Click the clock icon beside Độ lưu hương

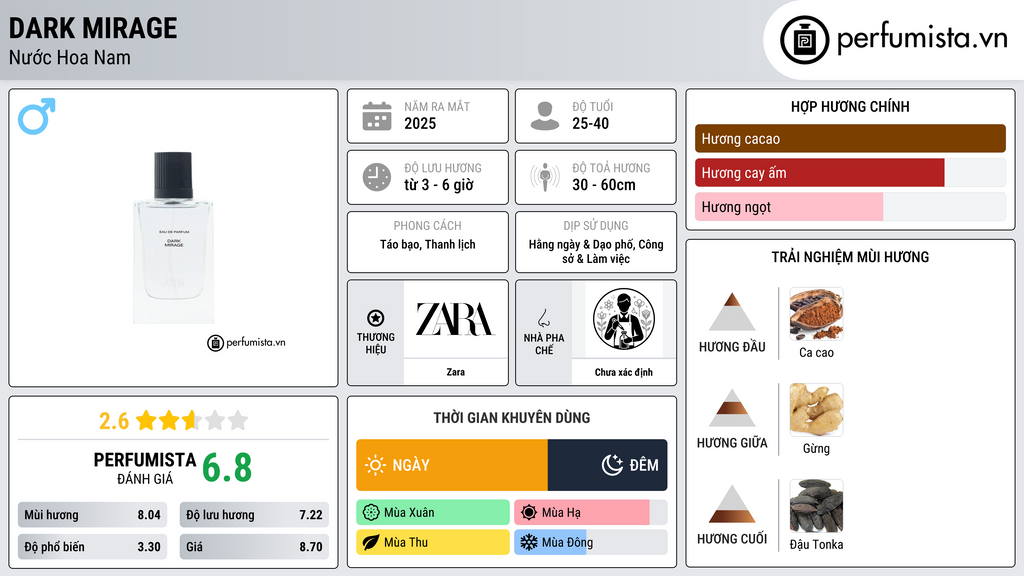(x=377, y=177)
